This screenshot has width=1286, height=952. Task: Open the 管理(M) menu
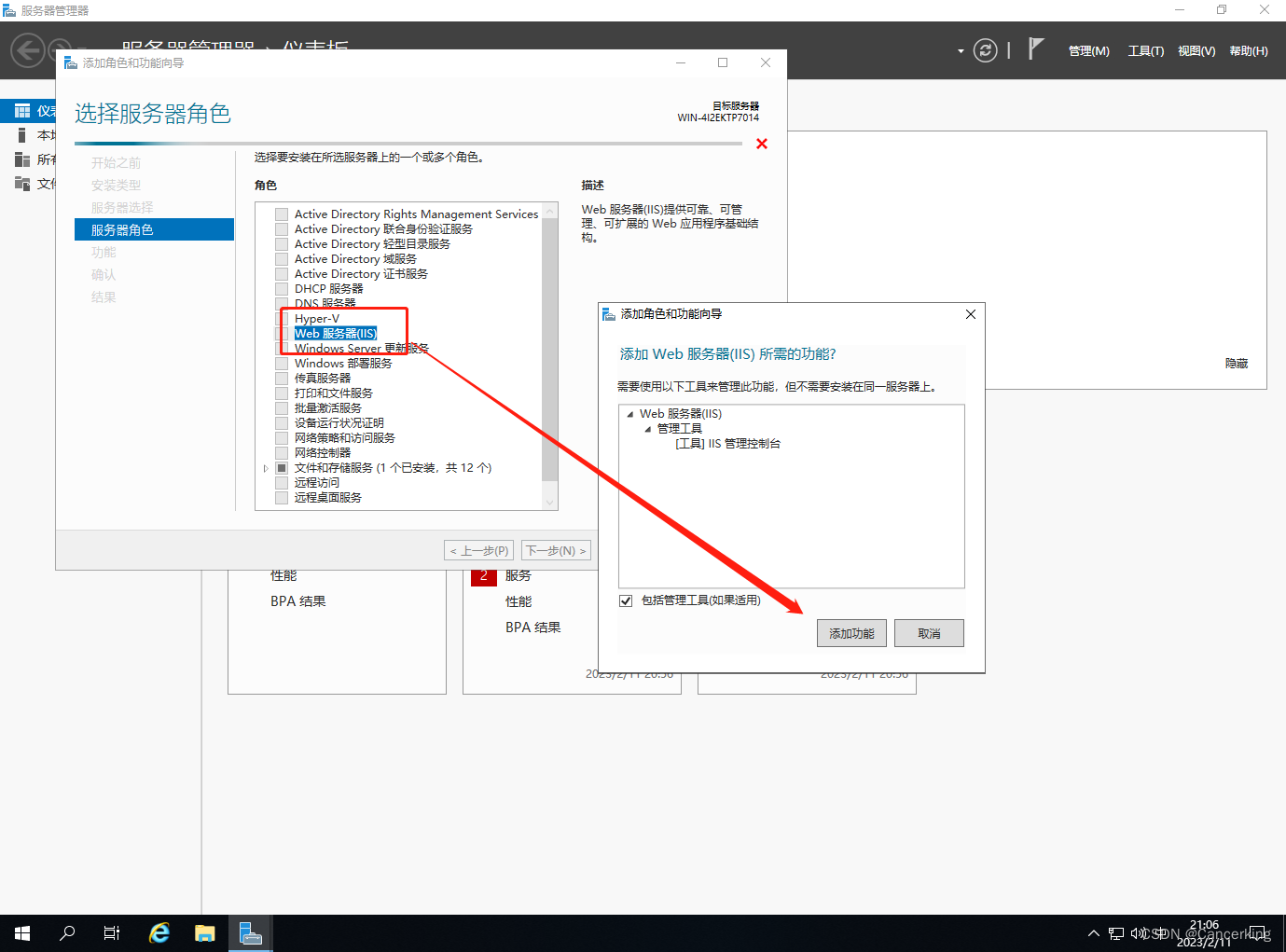click(1088, 51)
